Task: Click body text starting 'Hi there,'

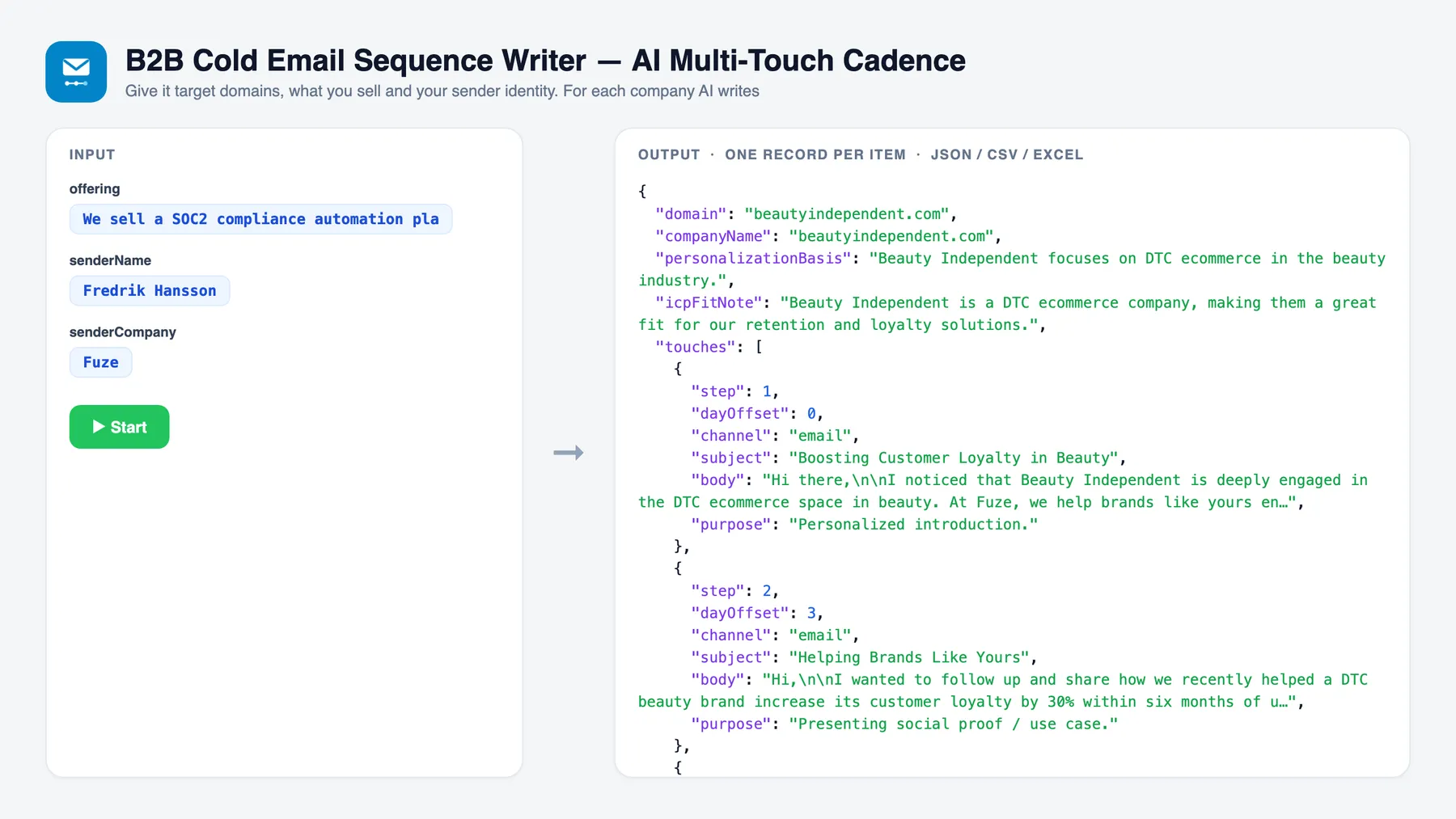Action: (1003, 492)
